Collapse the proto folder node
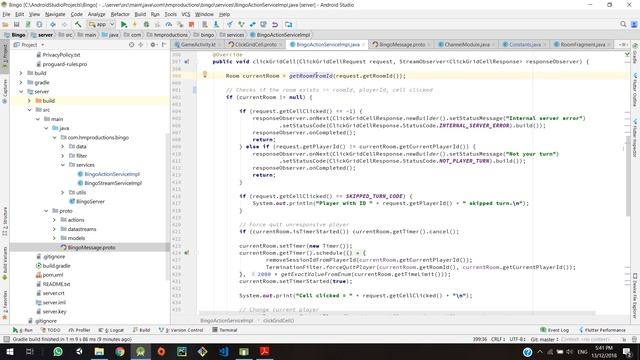Screen dimensions: 640x360 pyautogui.click(x=46, y=211)
